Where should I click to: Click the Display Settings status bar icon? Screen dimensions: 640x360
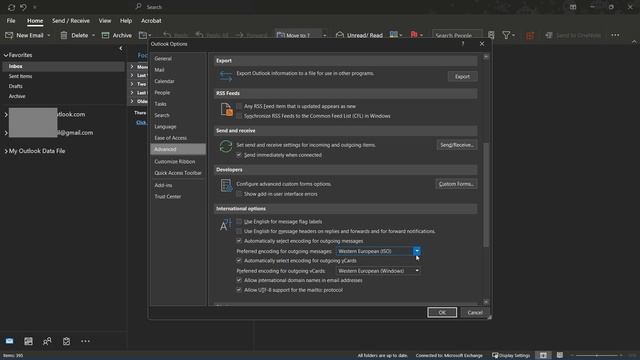click(x=495, y=356)
